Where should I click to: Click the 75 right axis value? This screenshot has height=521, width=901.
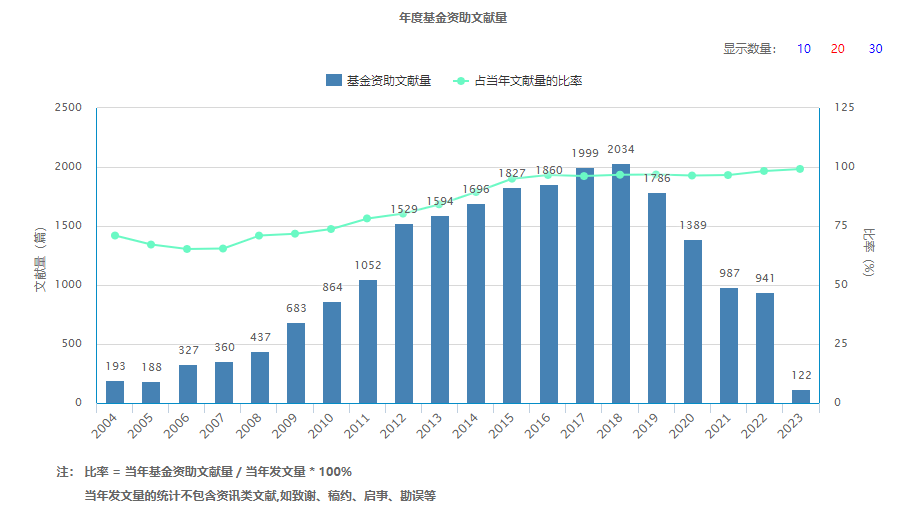pos(841,226)
